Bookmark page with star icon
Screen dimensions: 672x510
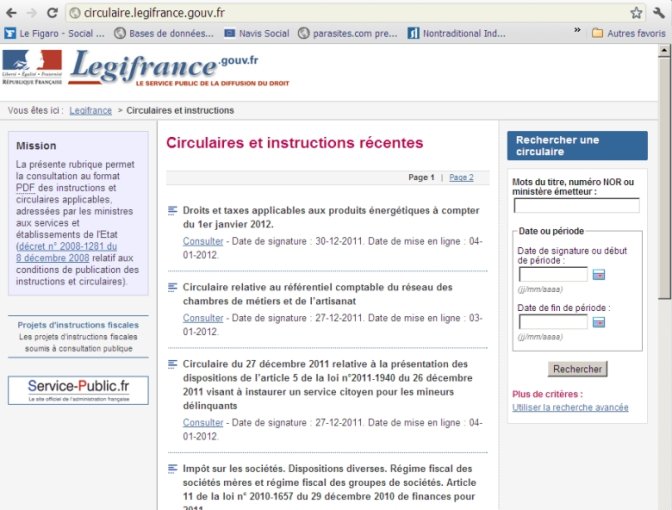(x=636, y=13)
